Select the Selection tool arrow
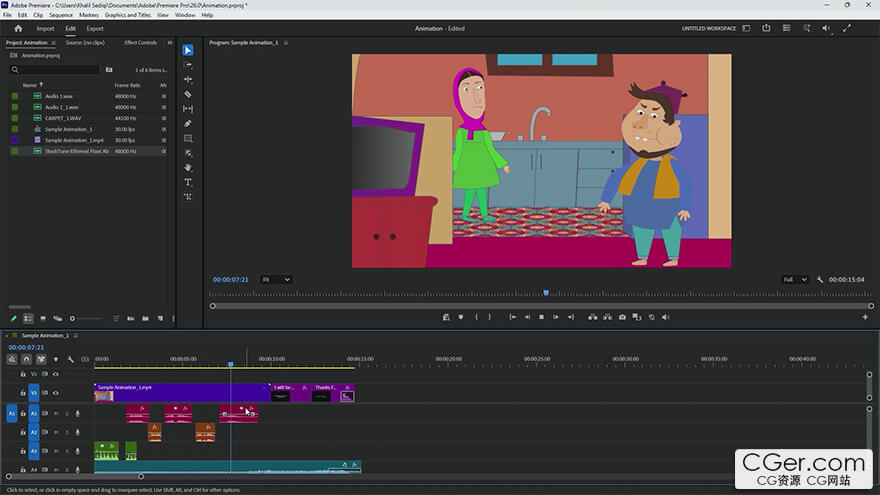 click(x=188, y=51)
